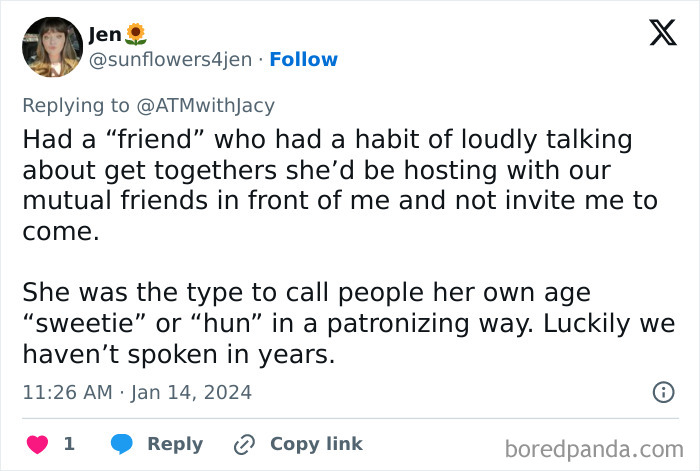Click the Jan 14, 2024 date
The width and height of the screenshot is (700, 471).
pos(191,393)
